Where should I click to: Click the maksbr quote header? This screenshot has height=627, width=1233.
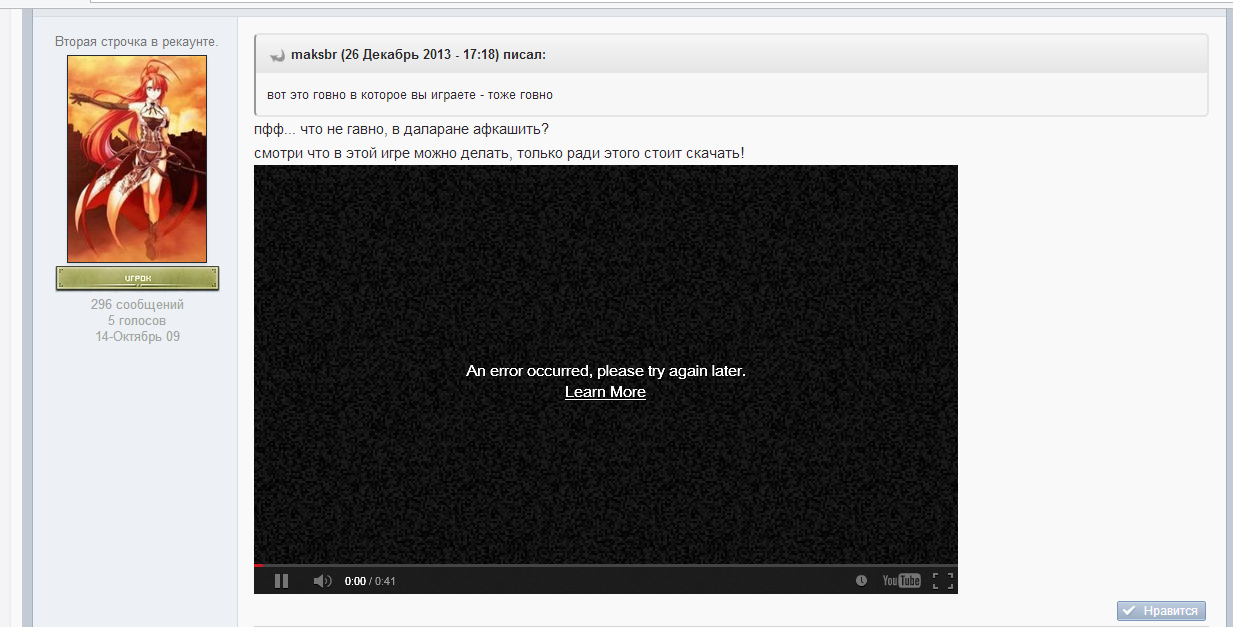418,54
